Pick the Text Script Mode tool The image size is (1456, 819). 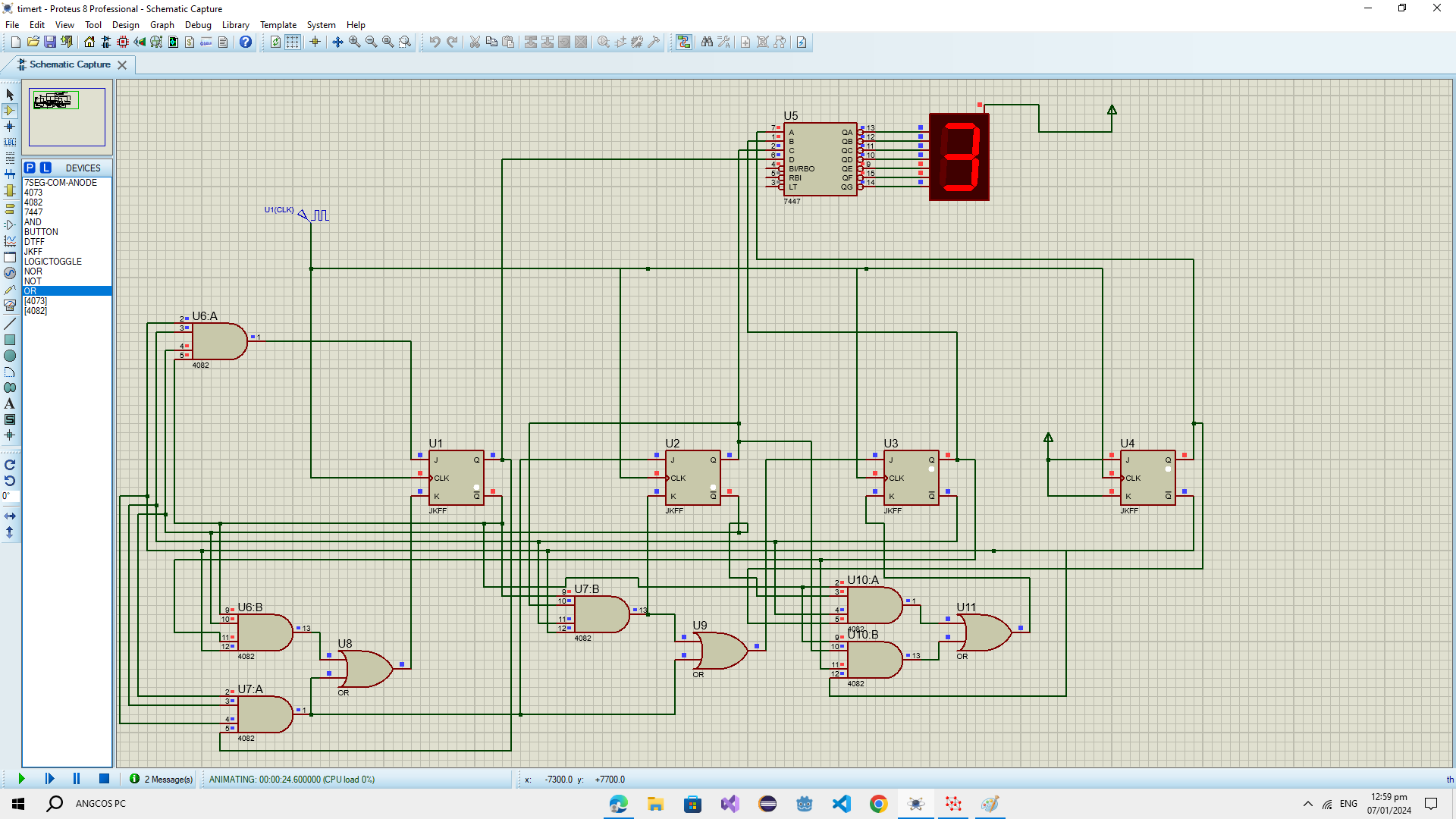coord(10,158)
